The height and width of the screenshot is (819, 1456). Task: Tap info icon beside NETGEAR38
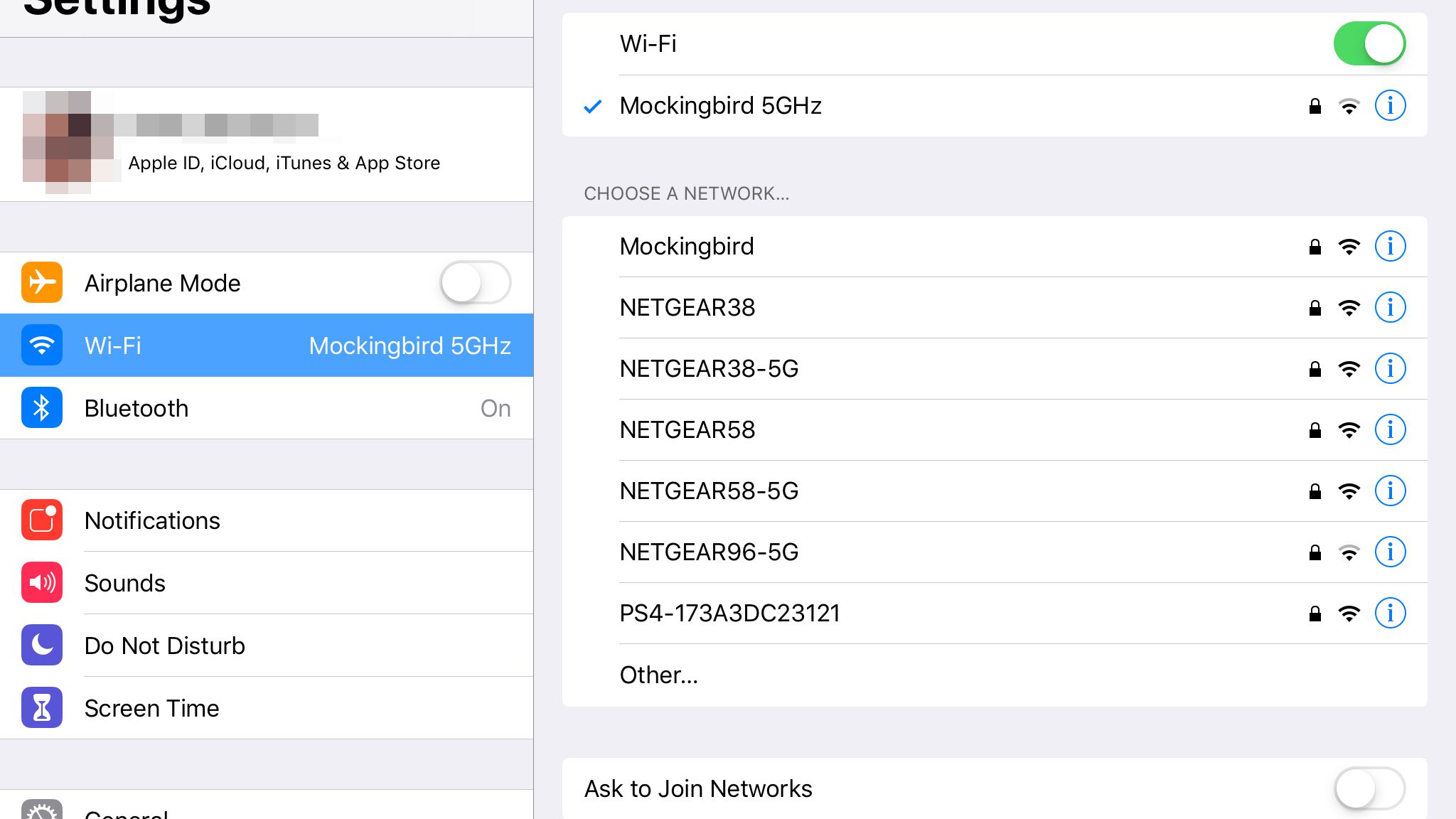1390,308
